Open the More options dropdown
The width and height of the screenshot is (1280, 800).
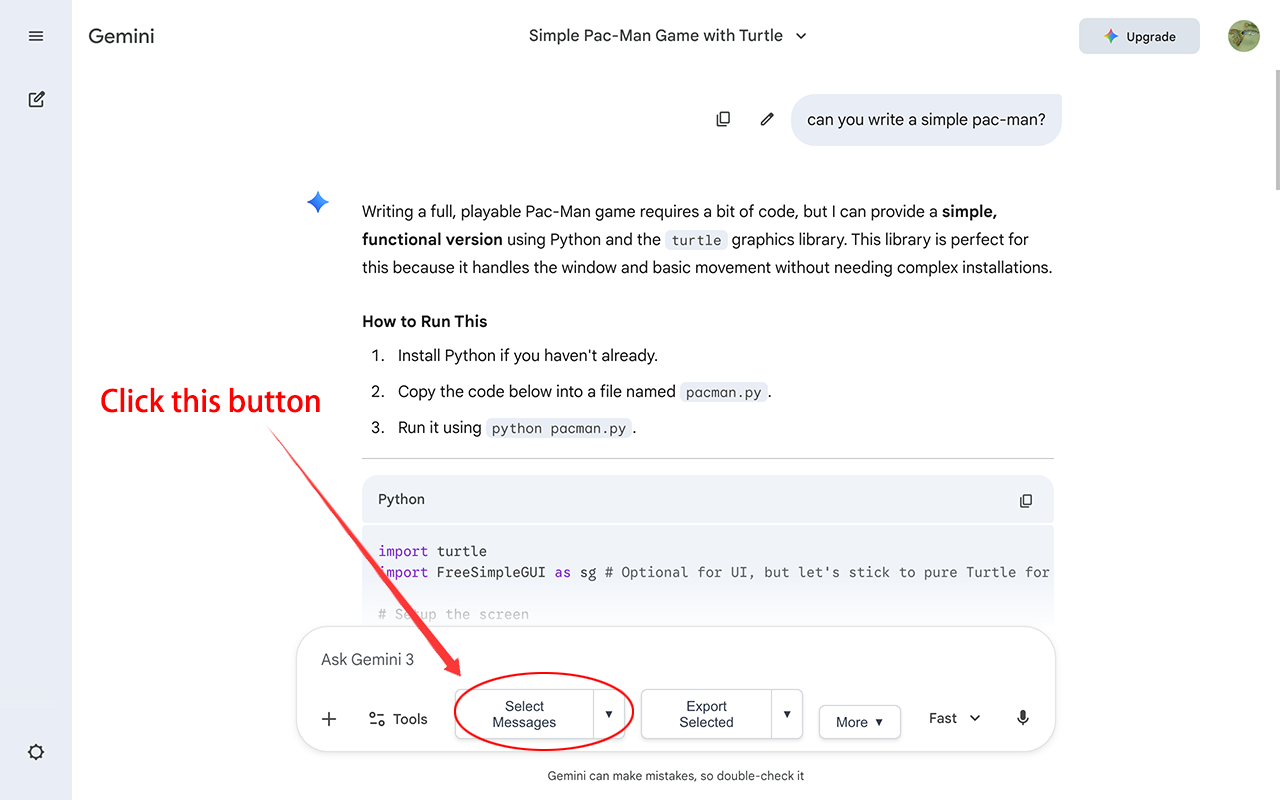859,721
